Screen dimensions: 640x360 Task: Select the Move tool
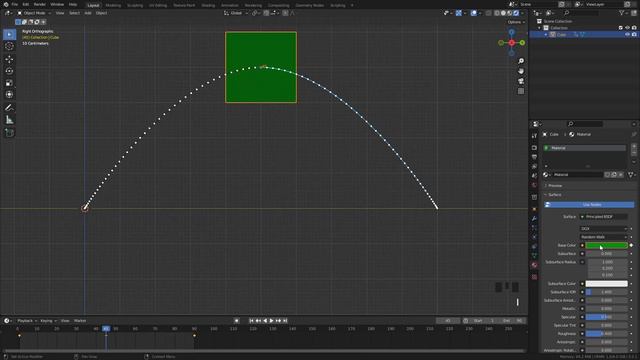pyautogui.click(x=9, y=59)
